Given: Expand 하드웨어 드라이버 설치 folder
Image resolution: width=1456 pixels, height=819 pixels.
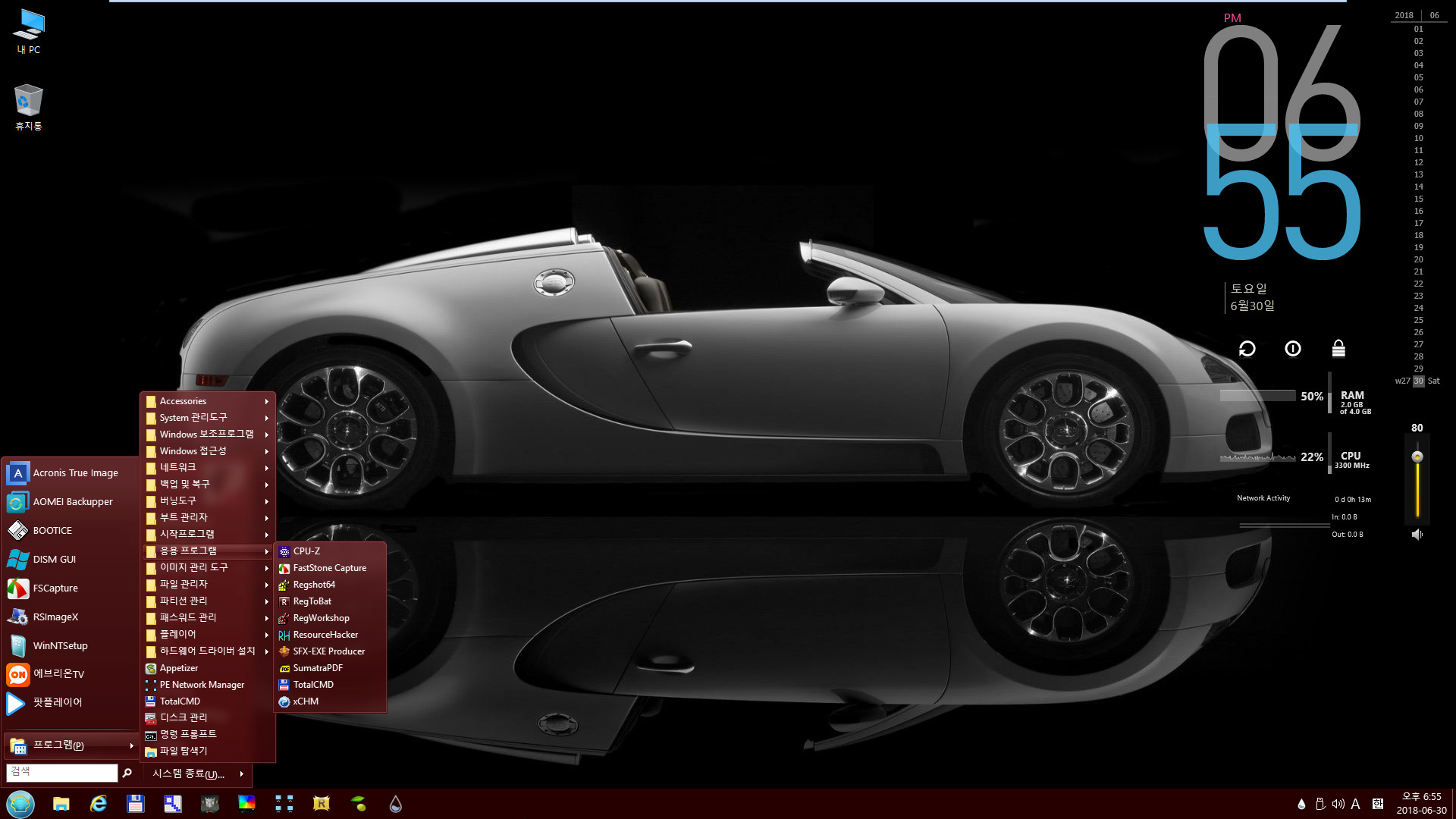Looking at the screenshot, I should click(x=208, y=651).
